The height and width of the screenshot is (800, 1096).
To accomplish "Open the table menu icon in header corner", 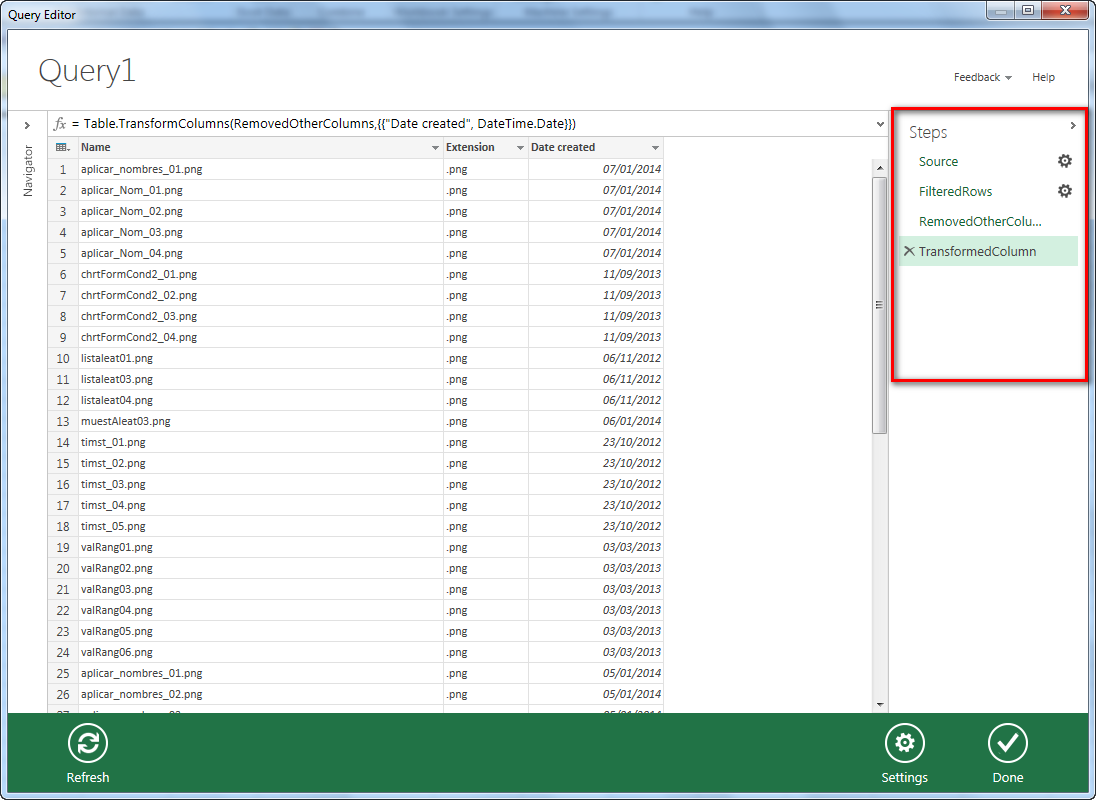I will [63, 147].
